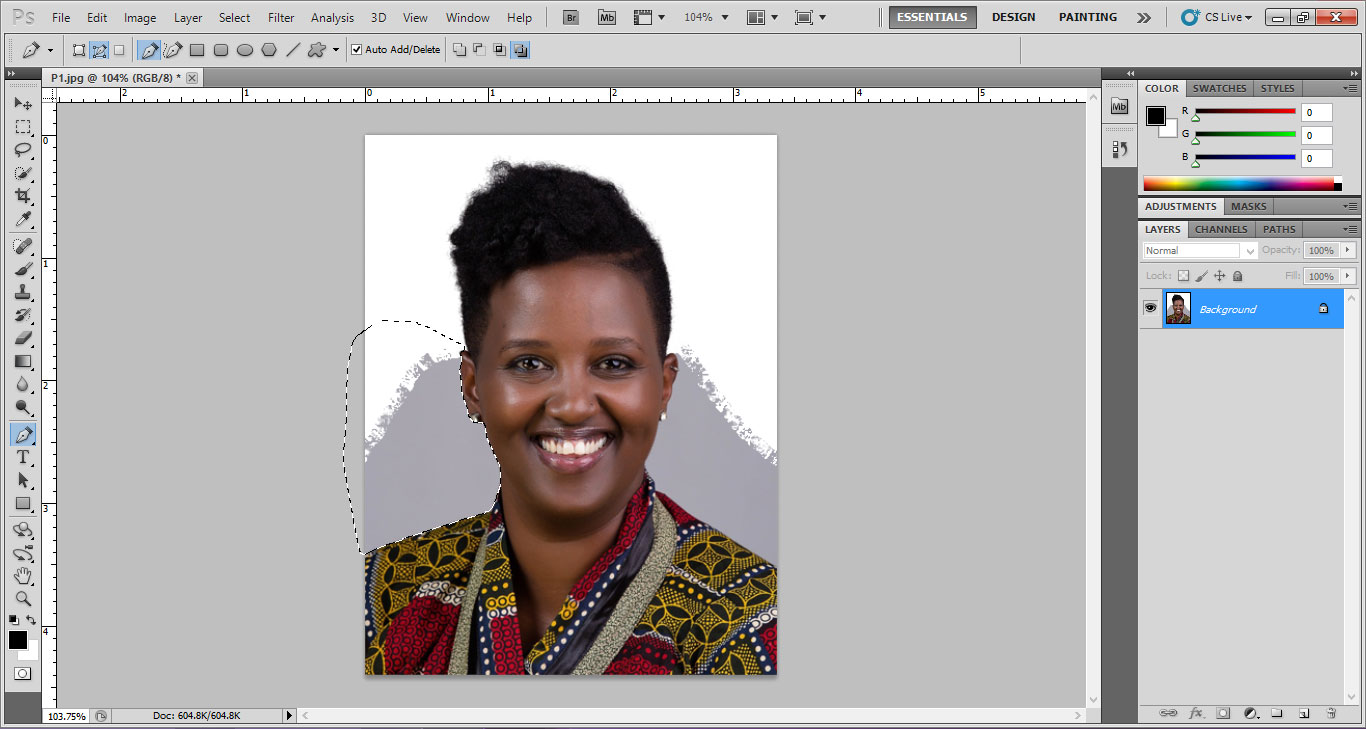Viewport: 1366px width, 729px height.
Task: Select the Path Selection tool
Action: coord(23,480)
